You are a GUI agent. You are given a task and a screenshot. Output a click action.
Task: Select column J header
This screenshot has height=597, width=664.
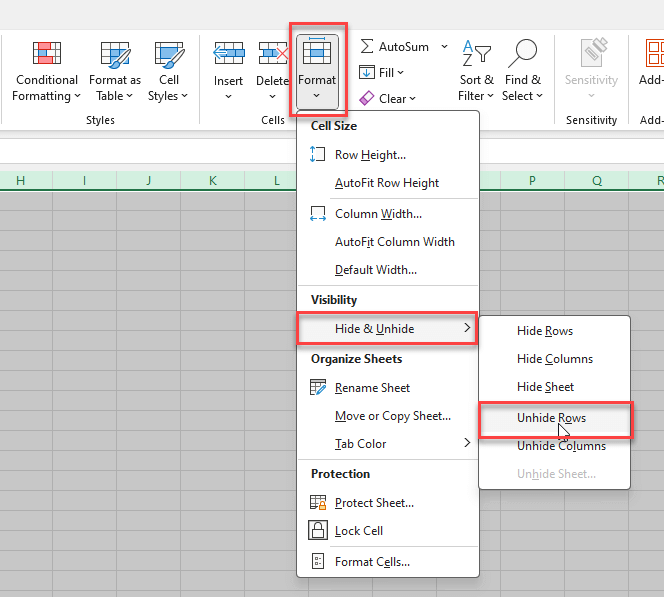(x=149, y=181)
